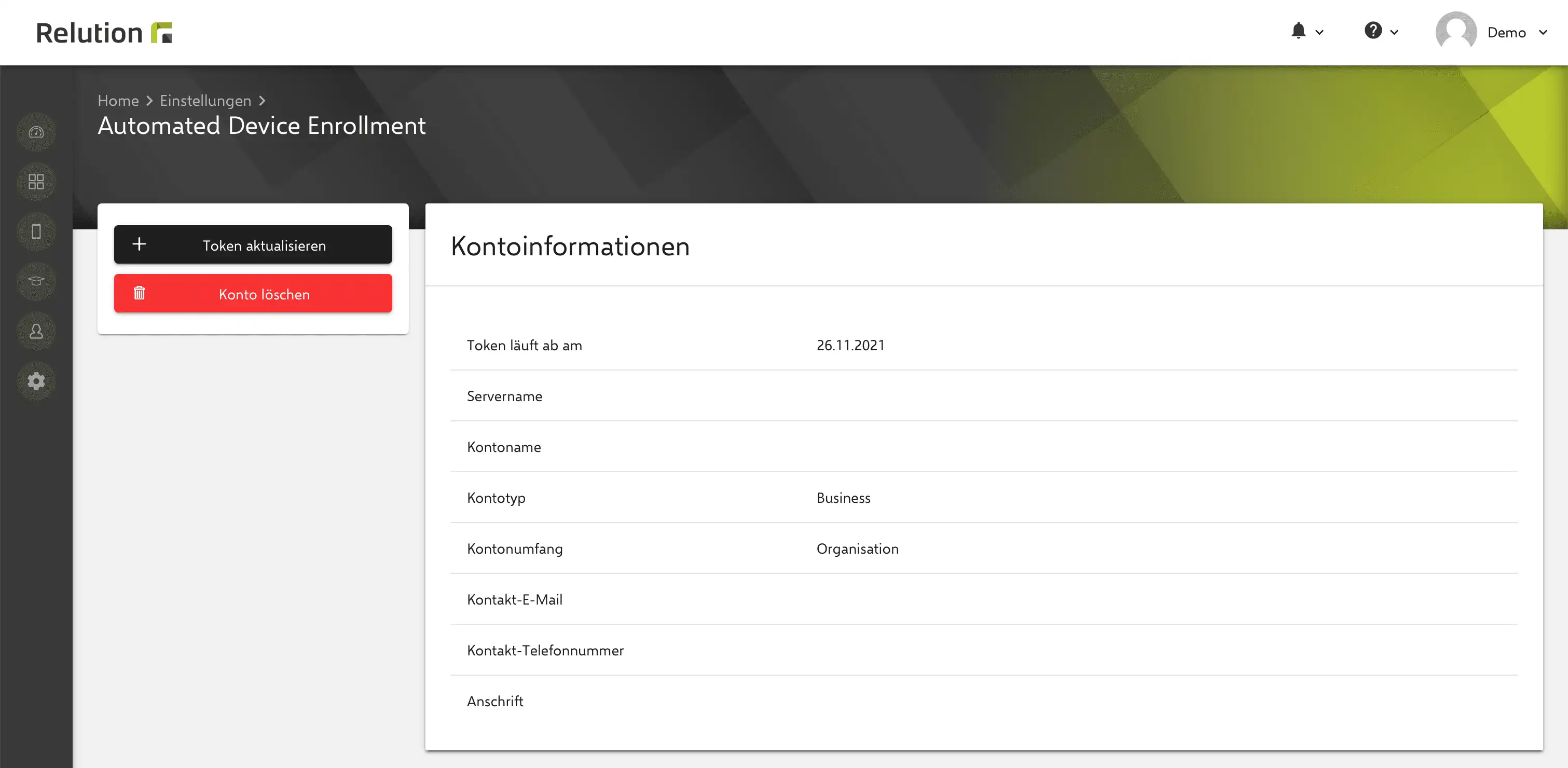Click the Kontakt-Telefonnummer label
The image size is (1568, 768).
tap(545, 650)
